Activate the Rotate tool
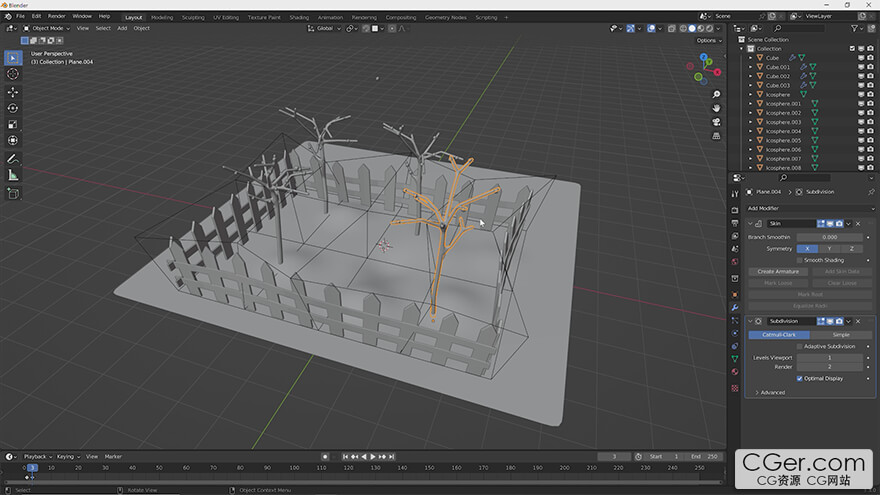This screenshot has width=880, height=495. point(13,108)
